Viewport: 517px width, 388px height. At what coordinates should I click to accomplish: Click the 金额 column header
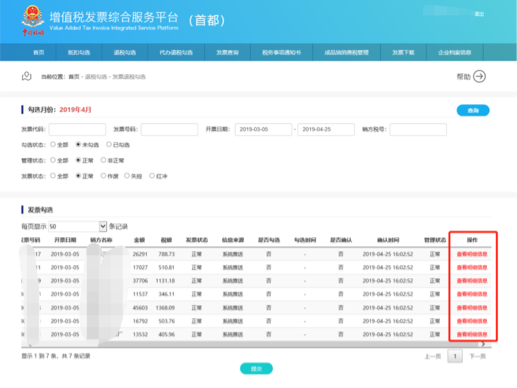tap(139, 240)
